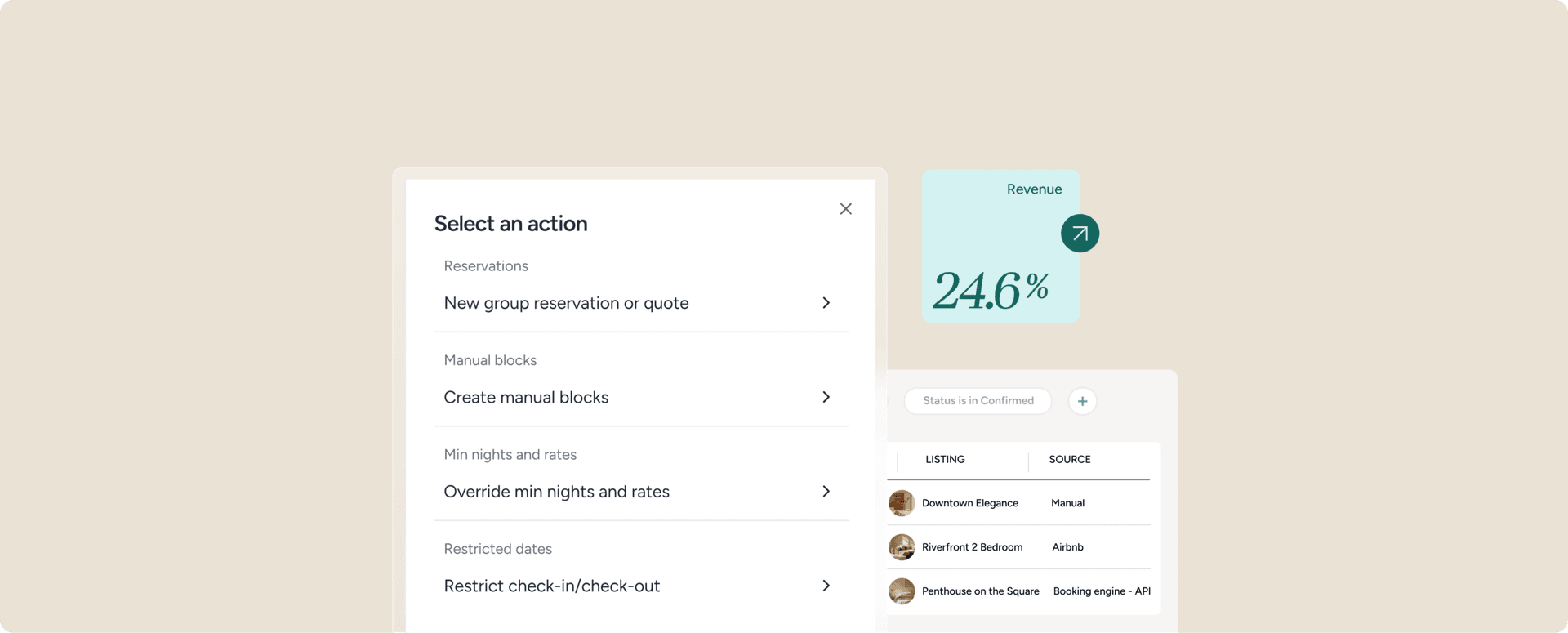The image size is (1568, 633).
Task: Open the Downtown Elegance listing name
Action: pos(969,503)
